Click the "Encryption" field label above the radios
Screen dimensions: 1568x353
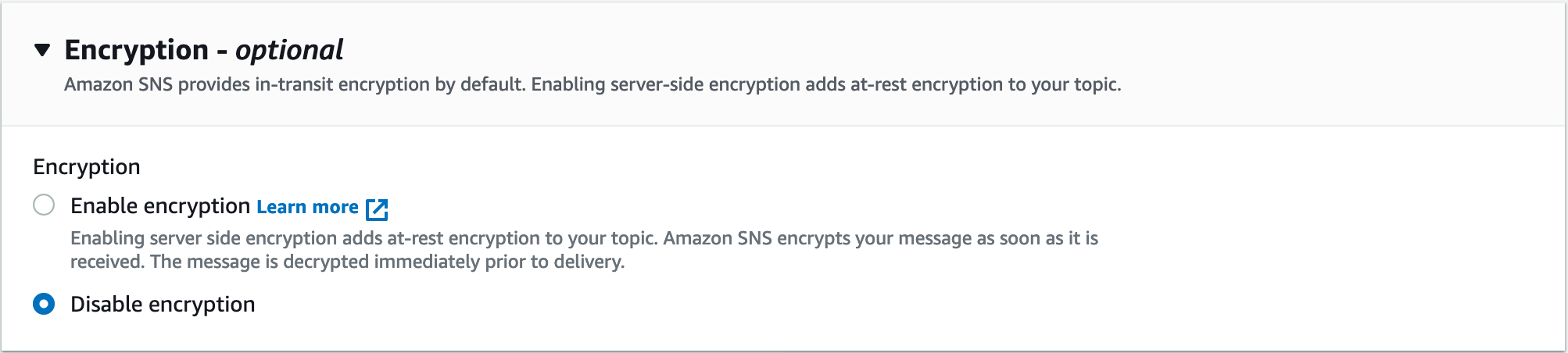point(87,167)
